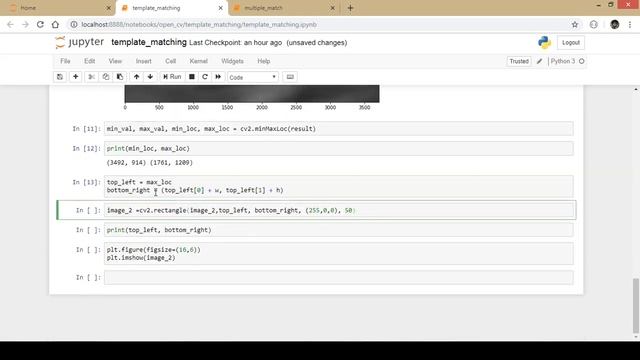Screen dimensions: 640x360
Task: Click the top_left = max_loc cell
Action: click(x=338, y=186)
